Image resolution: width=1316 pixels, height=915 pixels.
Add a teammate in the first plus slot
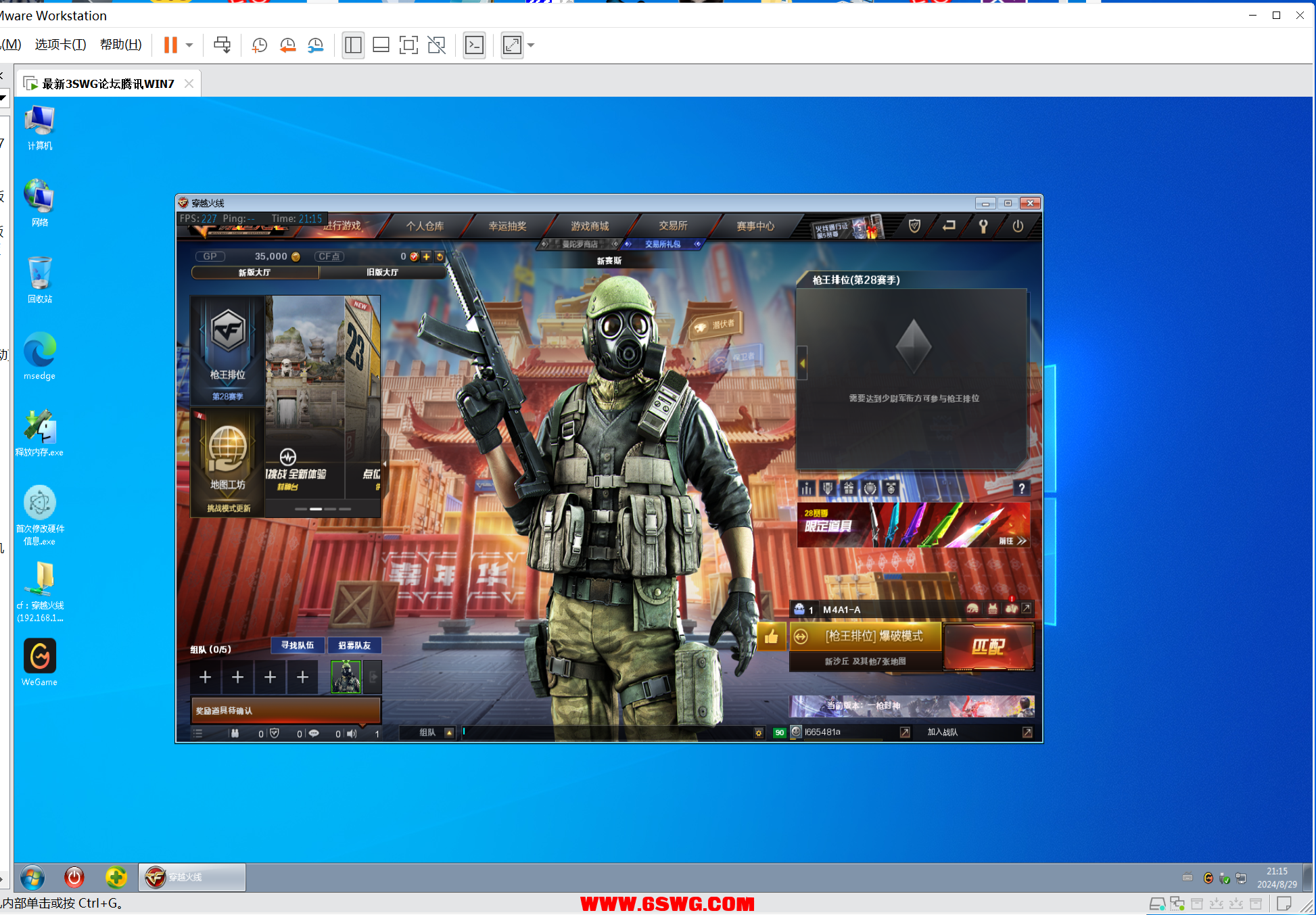click(206, 677)
